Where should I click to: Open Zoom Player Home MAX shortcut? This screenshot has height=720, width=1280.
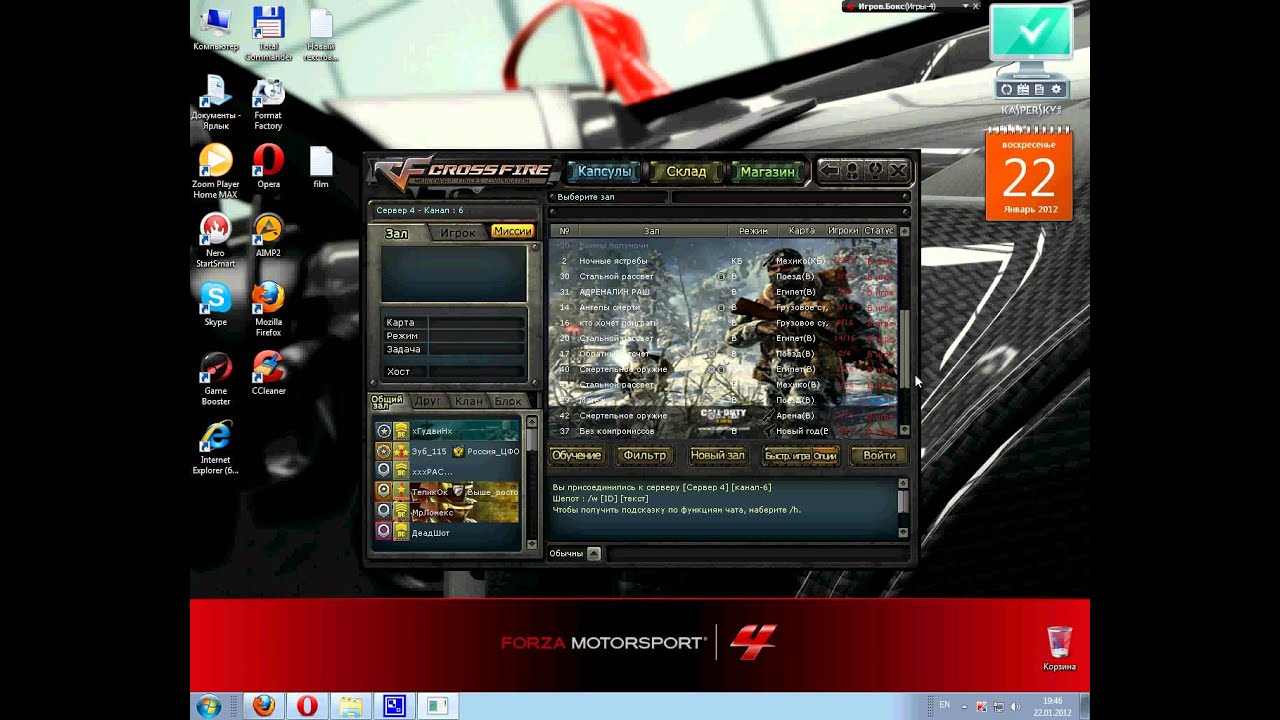[x=216, y=172]
